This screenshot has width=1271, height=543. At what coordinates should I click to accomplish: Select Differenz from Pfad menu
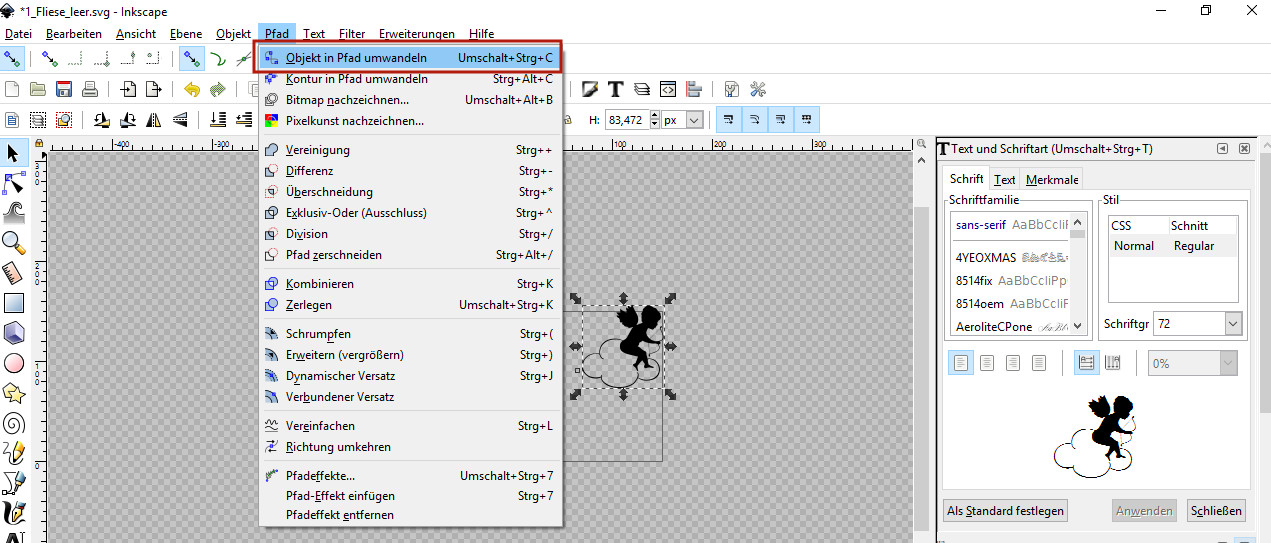409,171
